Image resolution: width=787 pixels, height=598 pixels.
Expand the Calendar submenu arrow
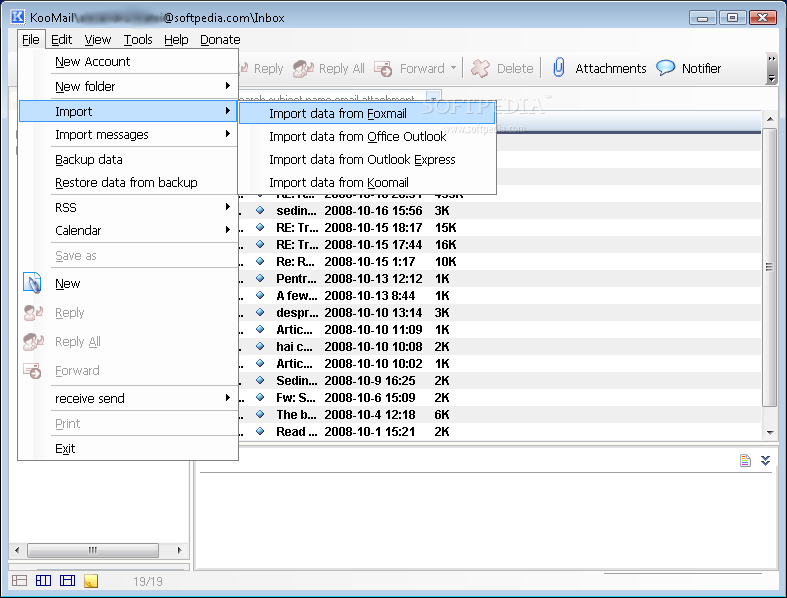pos(228,230)
